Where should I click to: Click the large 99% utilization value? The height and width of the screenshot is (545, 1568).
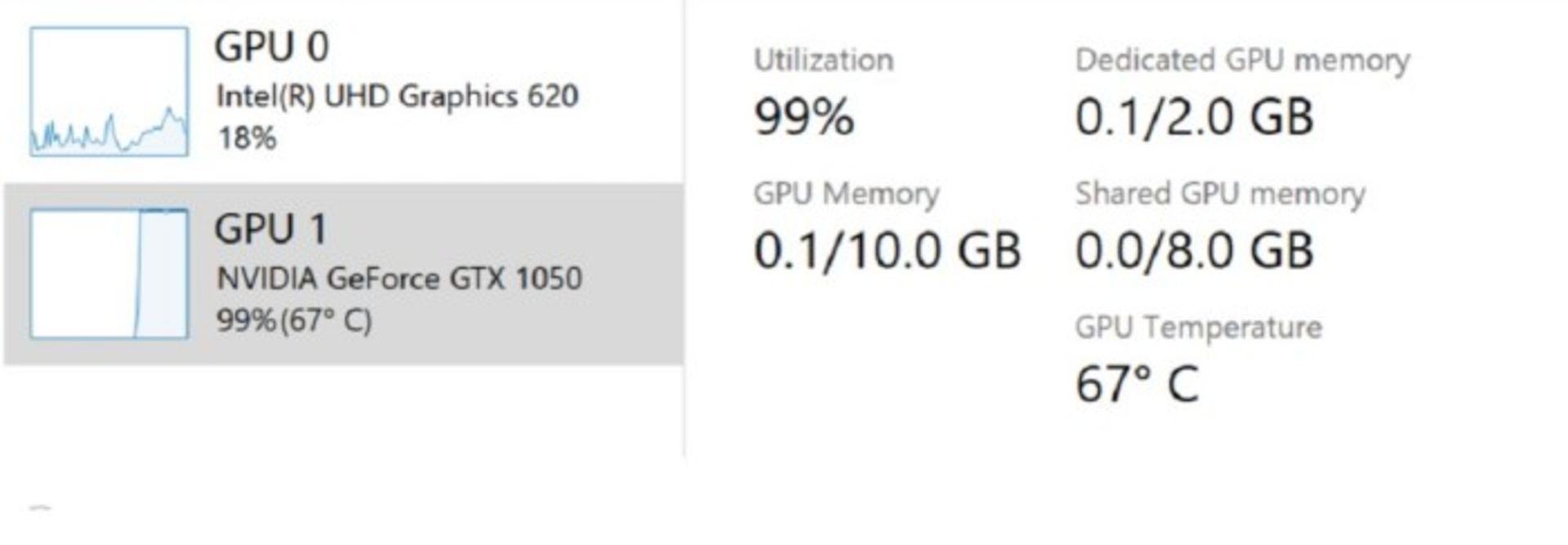coord(804,117)
